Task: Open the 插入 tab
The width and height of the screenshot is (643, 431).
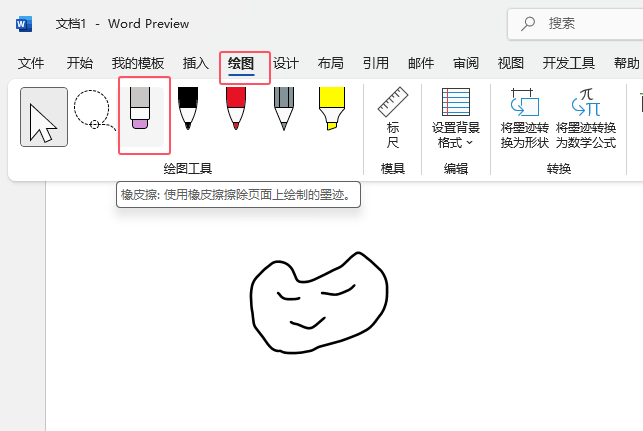Action: click(x=196, y=63)
